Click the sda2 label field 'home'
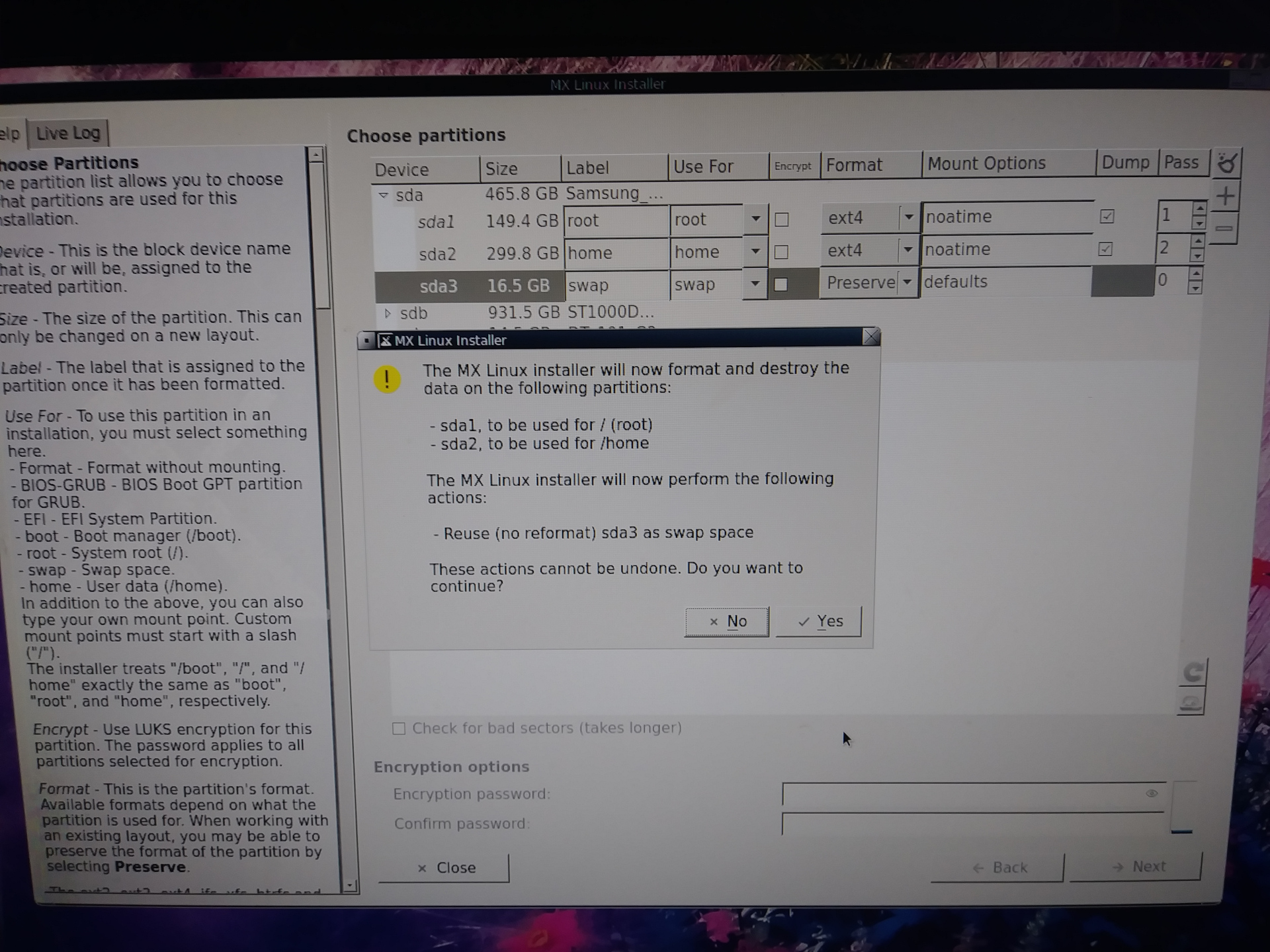Screen dimensions: 1270x952 point(616,253)
